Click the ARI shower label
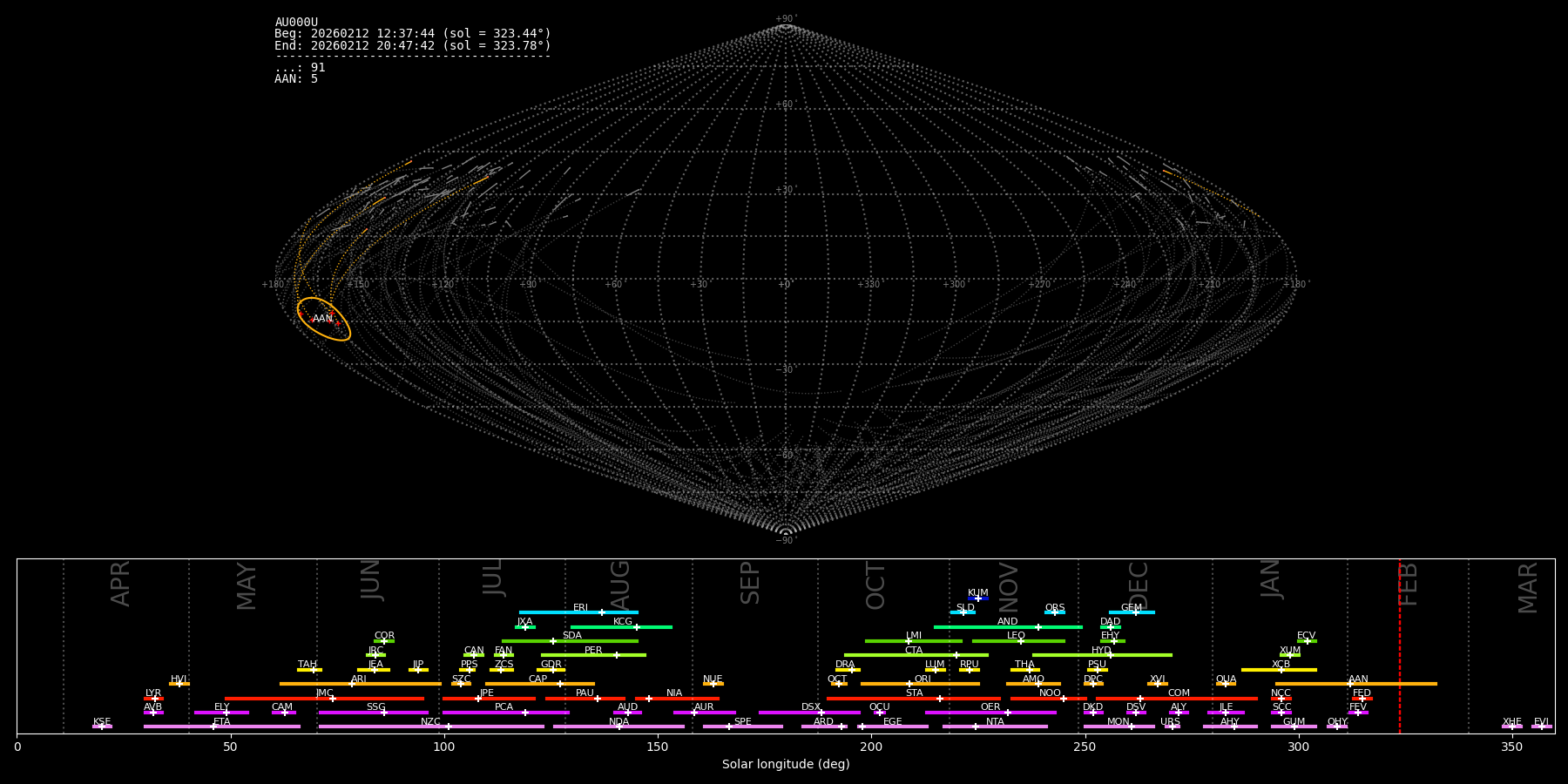This screenshot has width=1568, height=784. (359, 679)
